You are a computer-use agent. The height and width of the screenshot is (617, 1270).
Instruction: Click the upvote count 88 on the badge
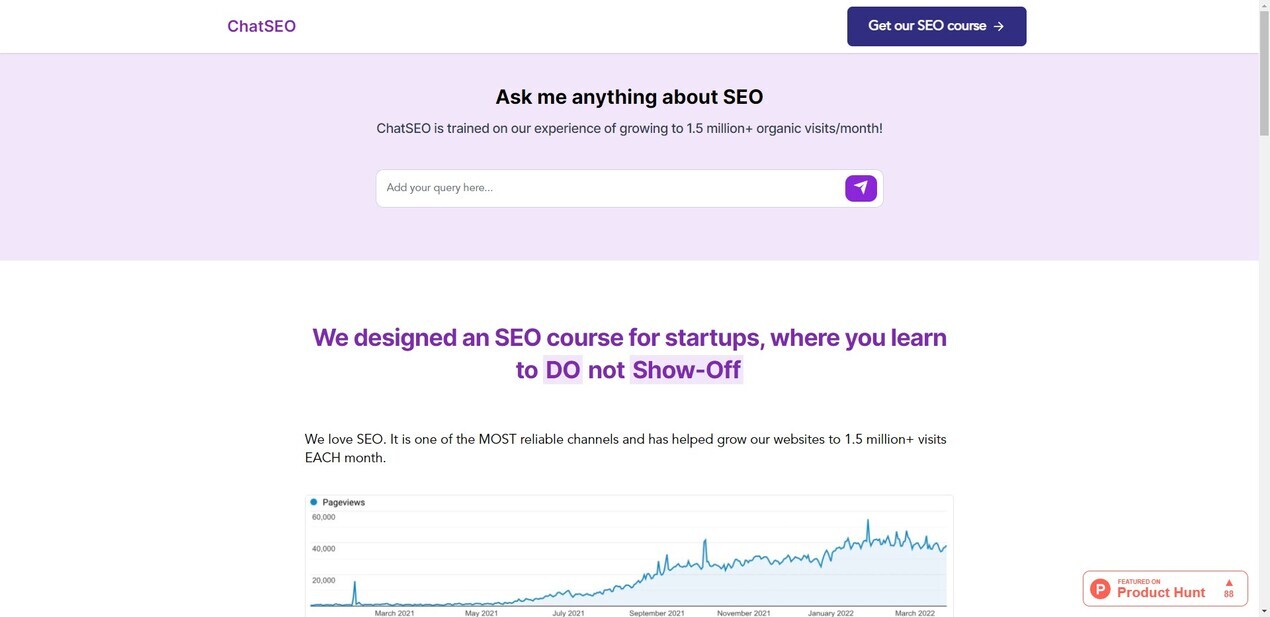(1229, 595)
